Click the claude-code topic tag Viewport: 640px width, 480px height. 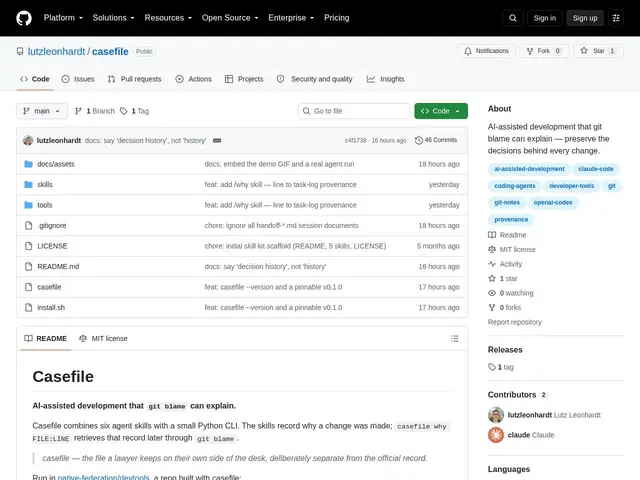596,169
